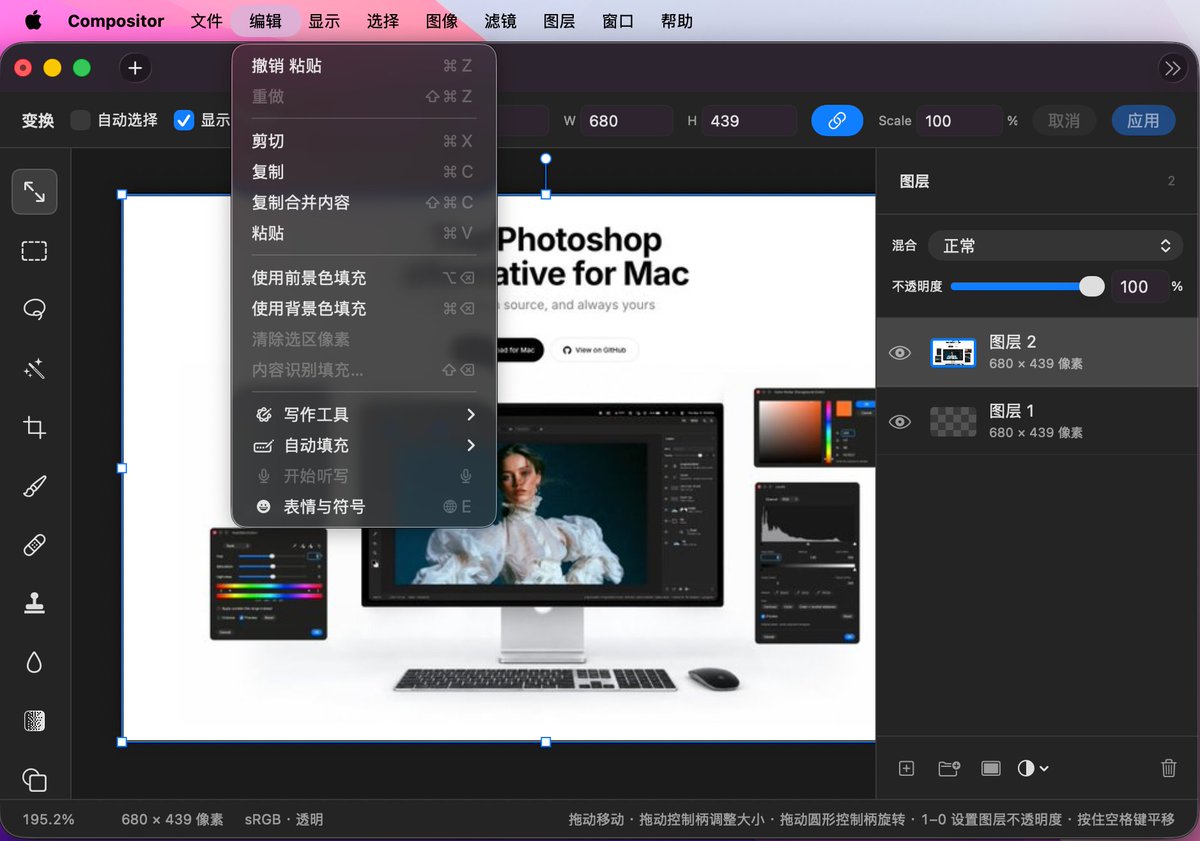1200x841 pixels.
Task: Click the Writing Tools icon in menu
Action: pos(264,414)
